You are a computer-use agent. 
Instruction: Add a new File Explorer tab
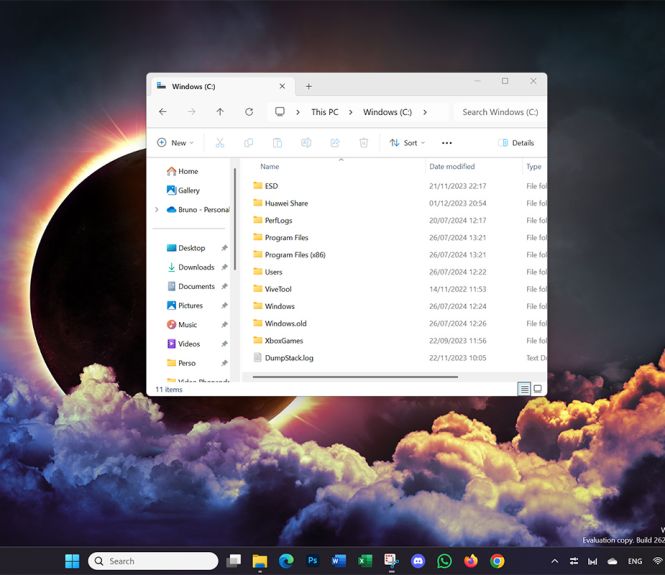(309, 87)
